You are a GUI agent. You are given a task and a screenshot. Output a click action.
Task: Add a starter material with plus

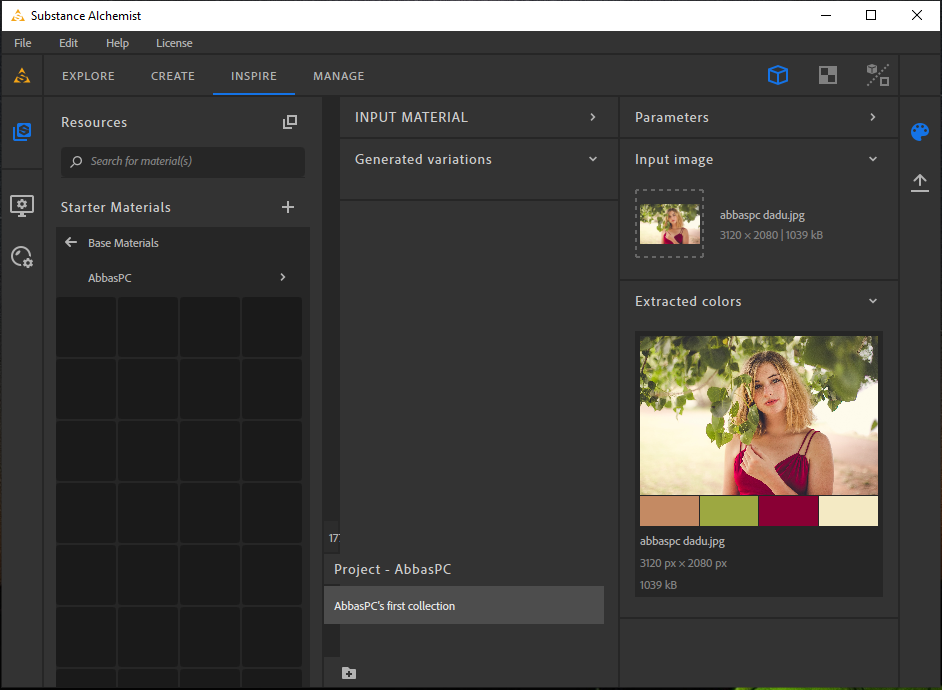coord(288,207)
